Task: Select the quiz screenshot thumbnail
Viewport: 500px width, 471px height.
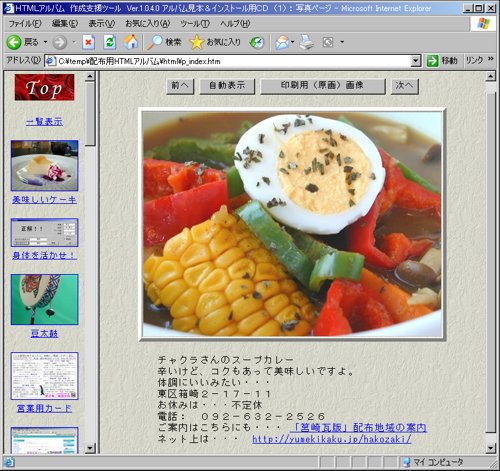Action: 44,232
